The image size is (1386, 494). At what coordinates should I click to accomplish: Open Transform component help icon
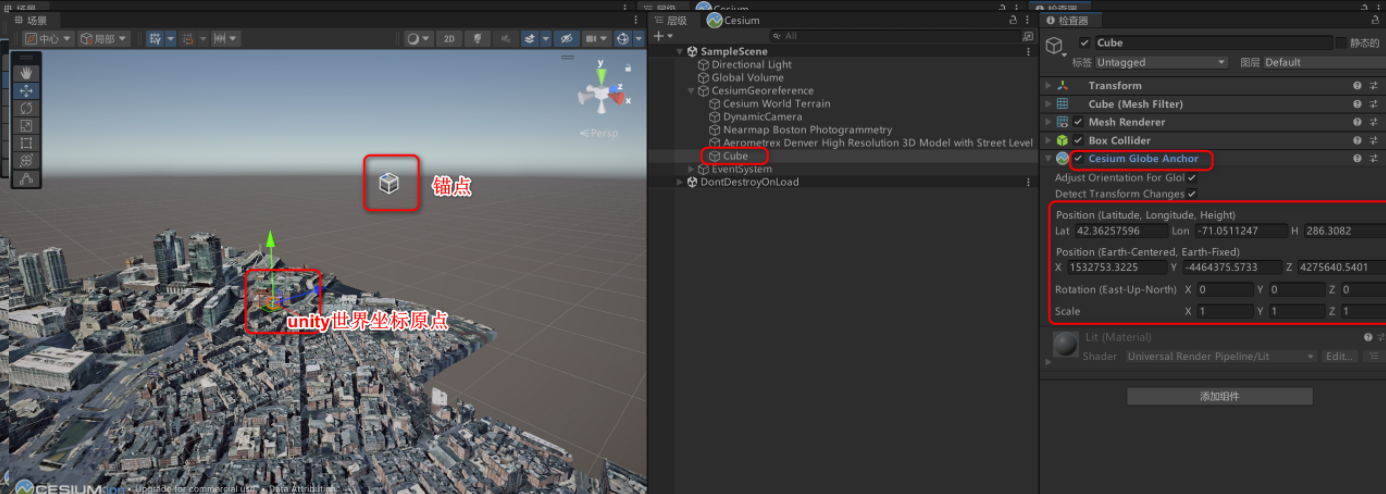tap(1357, 86)
